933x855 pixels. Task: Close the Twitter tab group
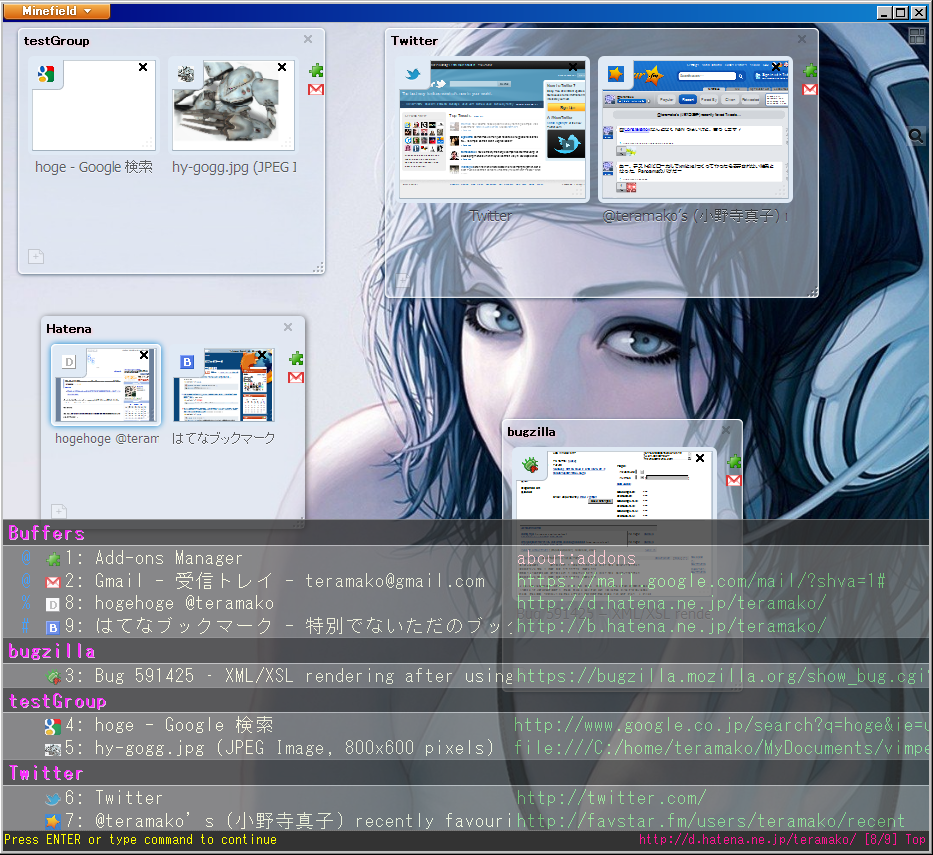[x=801, y=39]
